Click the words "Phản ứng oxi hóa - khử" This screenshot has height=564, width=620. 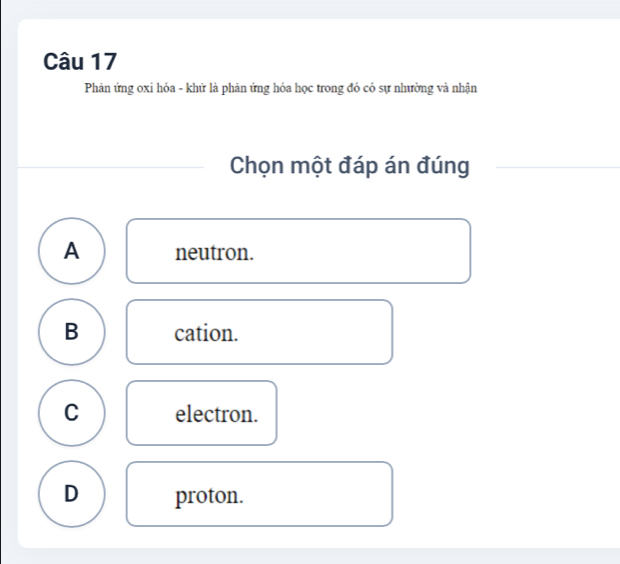click(136, 89)
